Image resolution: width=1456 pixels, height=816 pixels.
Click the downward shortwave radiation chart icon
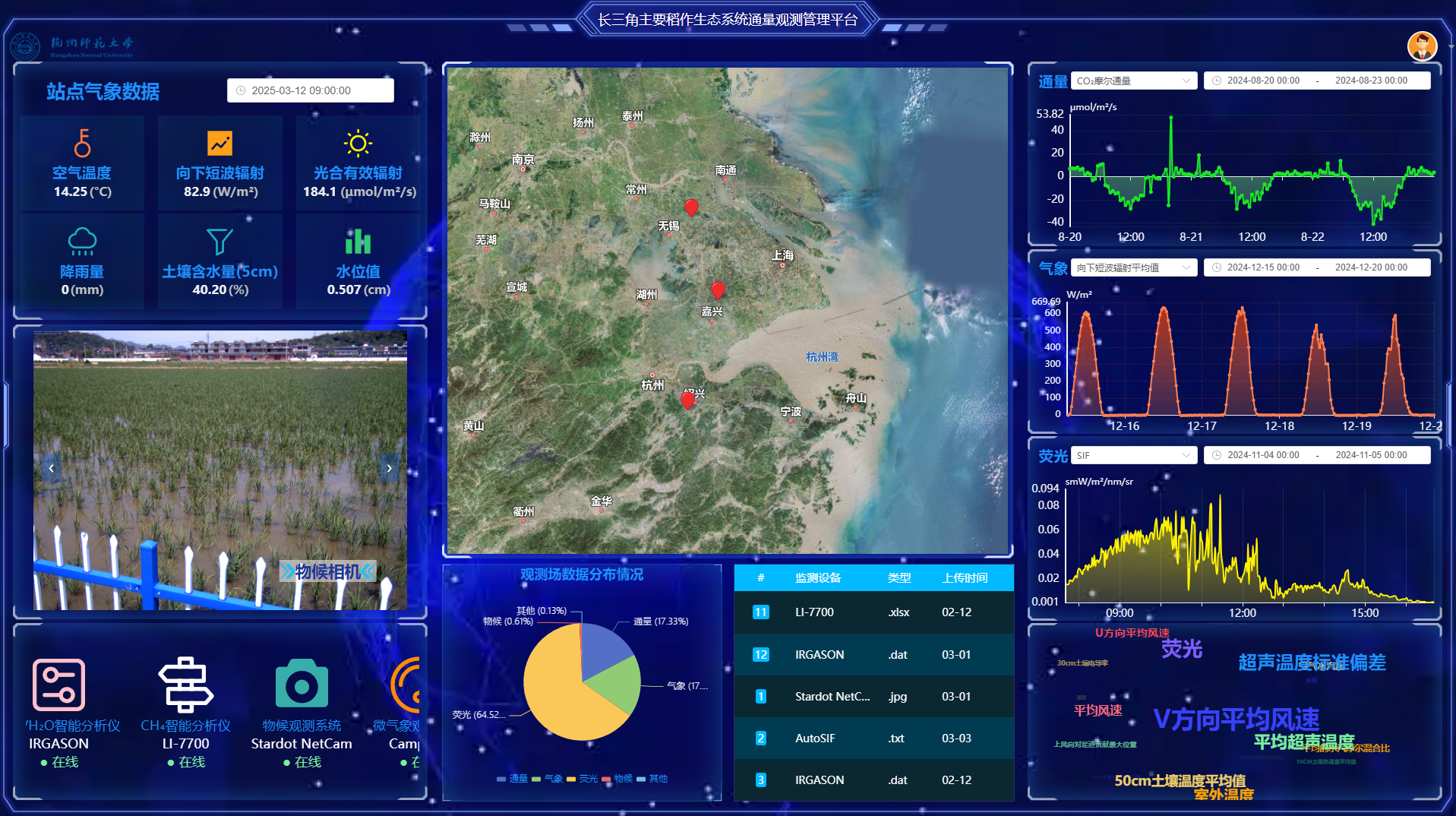220,143
